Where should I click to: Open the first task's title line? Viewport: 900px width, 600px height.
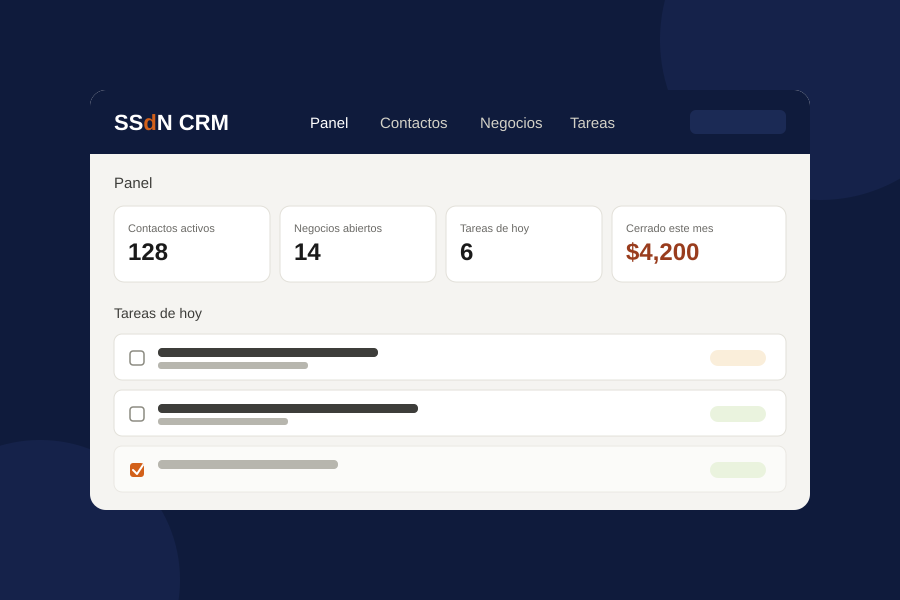[x=268, y=353]
